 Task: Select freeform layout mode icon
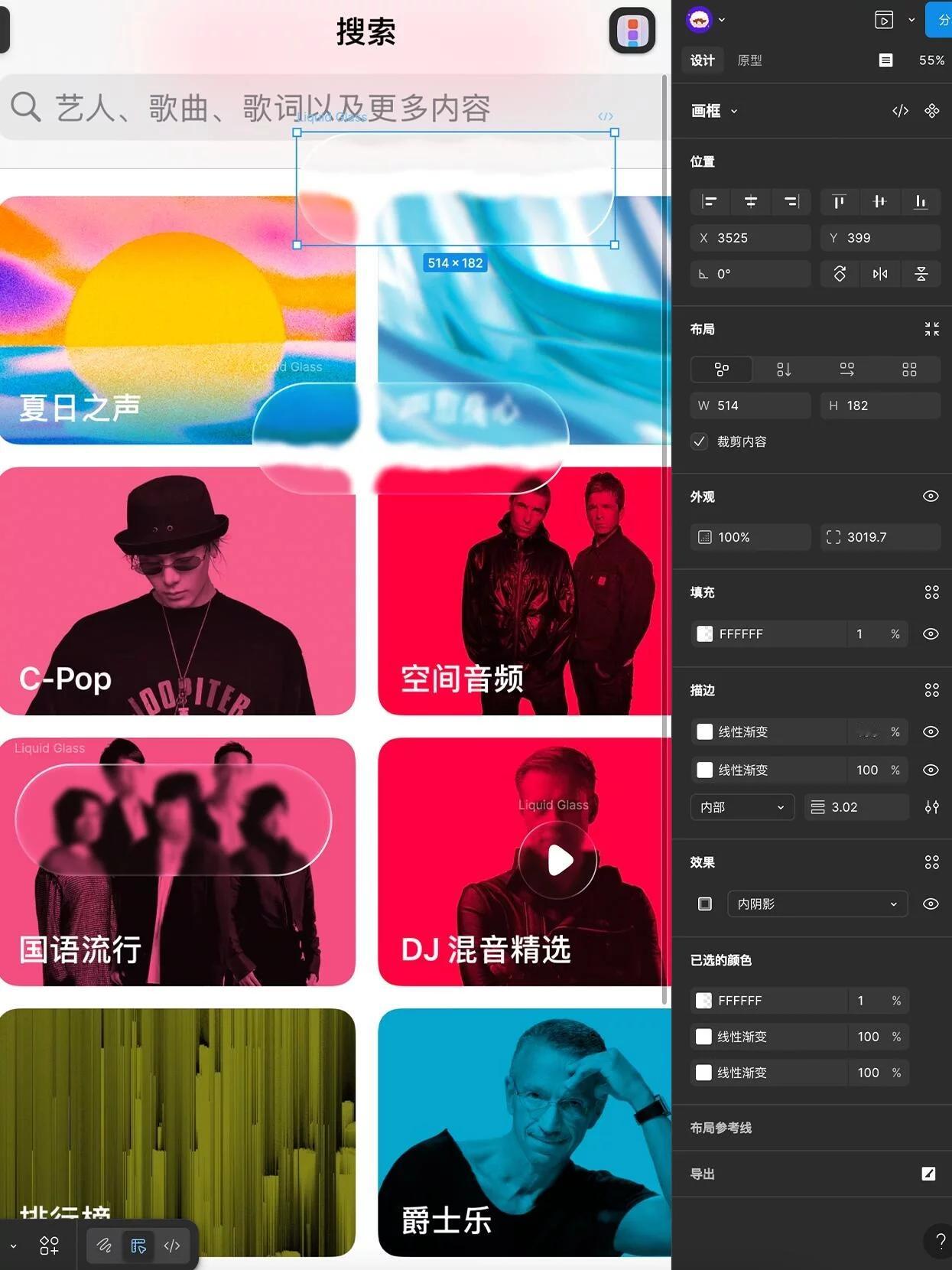pos(721,370)
